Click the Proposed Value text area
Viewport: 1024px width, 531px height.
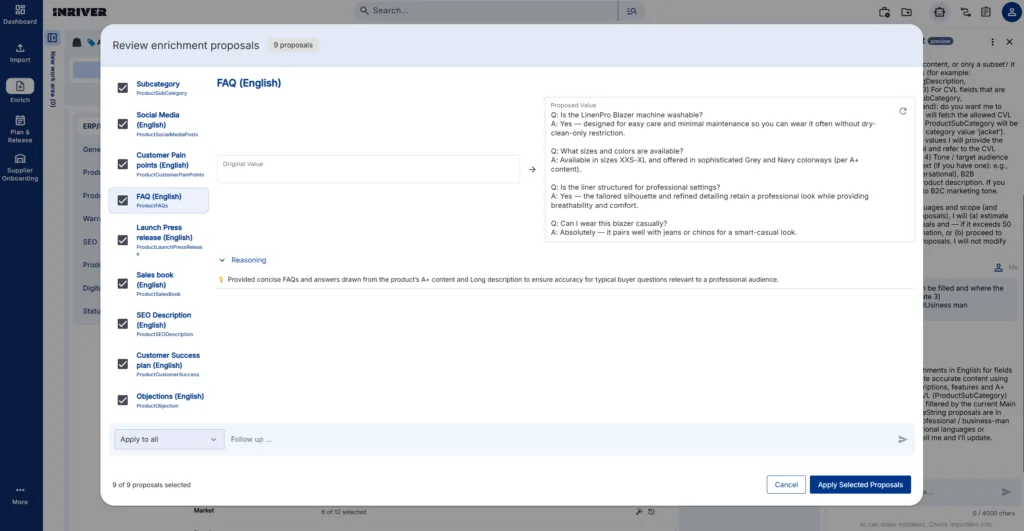point(729,170)
